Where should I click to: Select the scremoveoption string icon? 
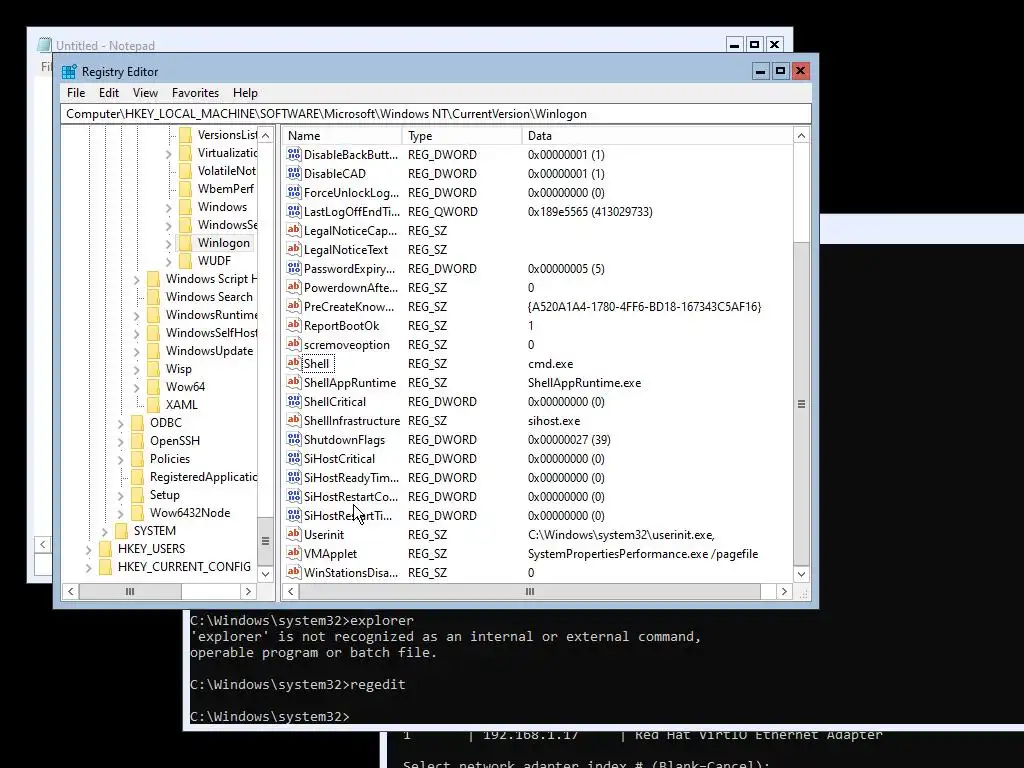tap(294, 344)
